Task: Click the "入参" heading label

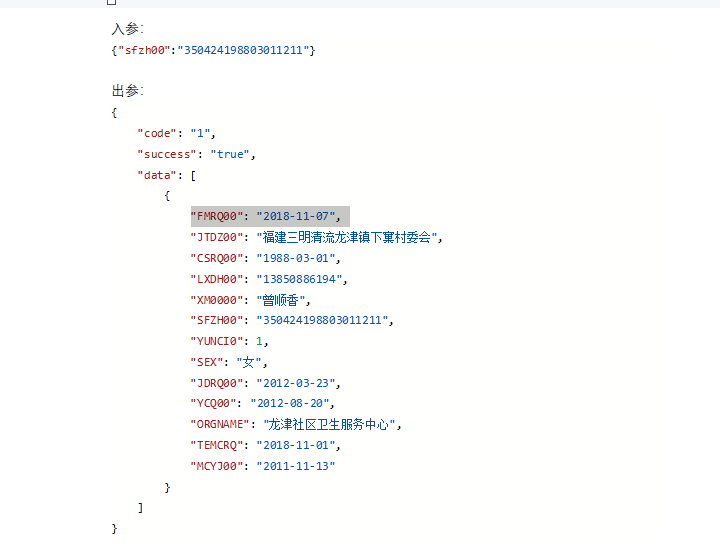Action: click(127, 29)
